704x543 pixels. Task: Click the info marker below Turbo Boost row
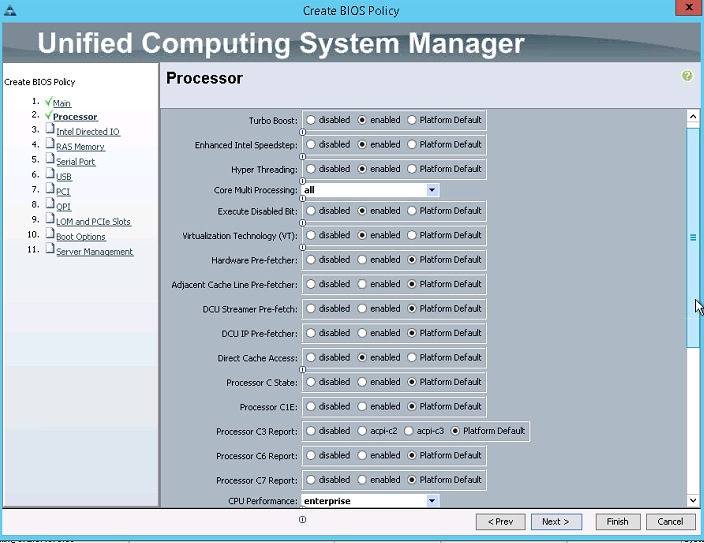point(303,132)
